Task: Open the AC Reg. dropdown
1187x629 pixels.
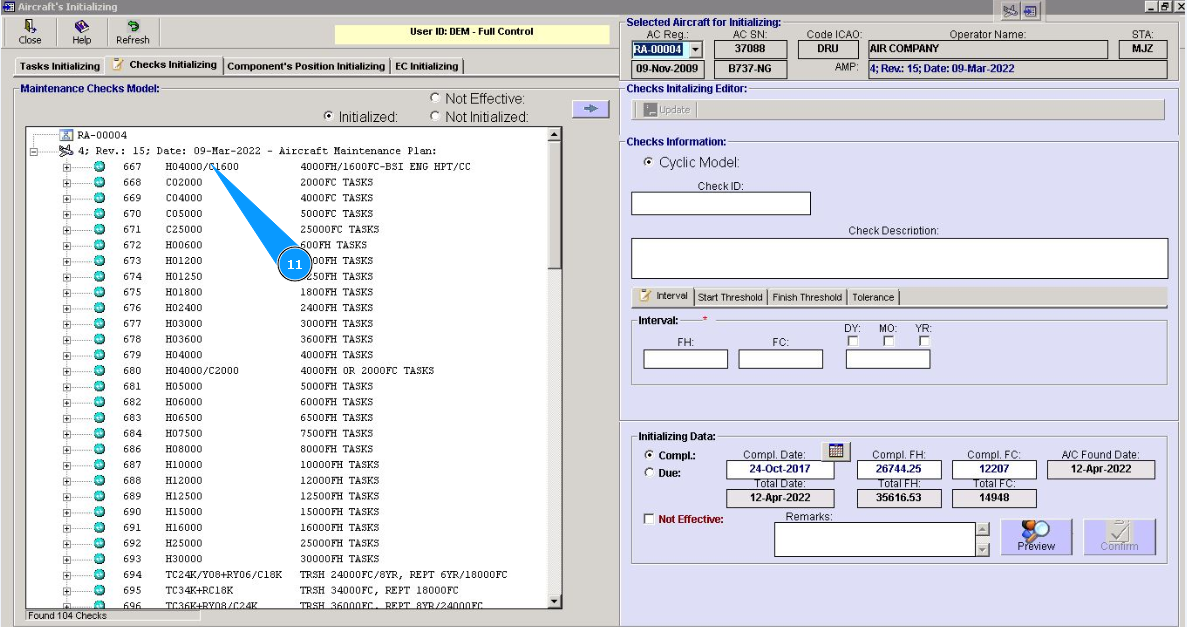Action: (x=696, y=49)
